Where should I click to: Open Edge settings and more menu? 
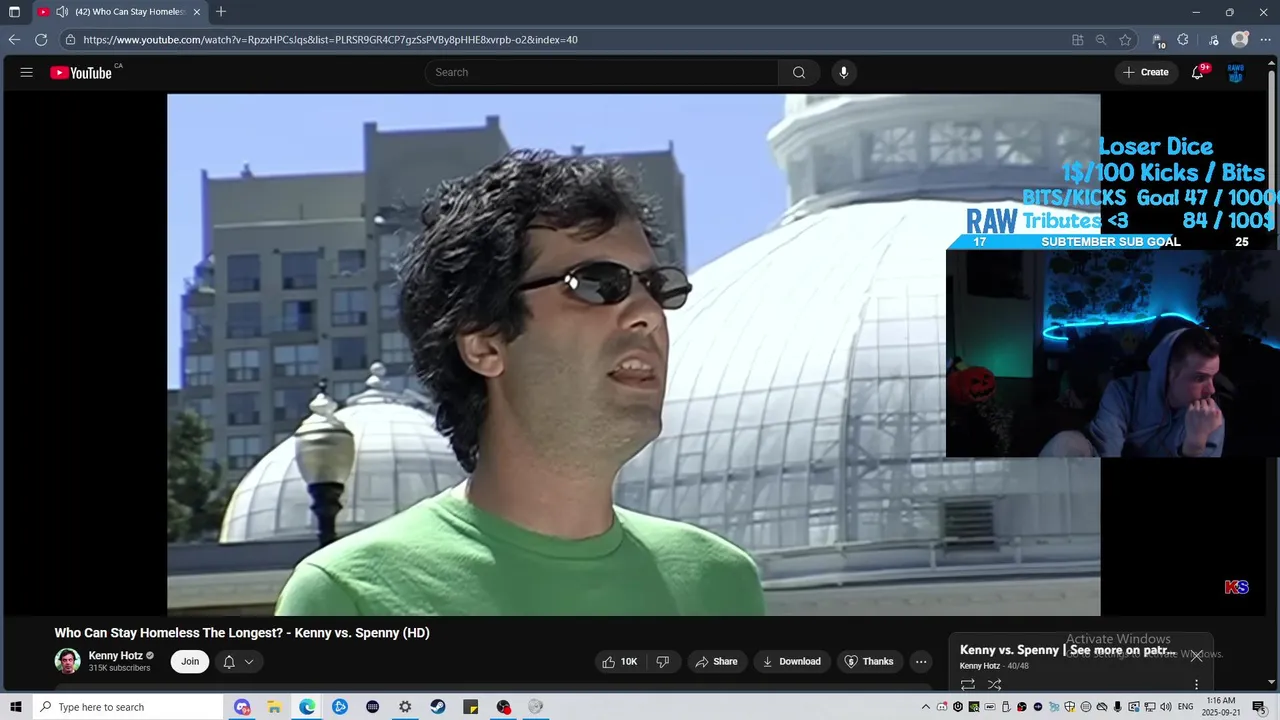point(1265,40)
